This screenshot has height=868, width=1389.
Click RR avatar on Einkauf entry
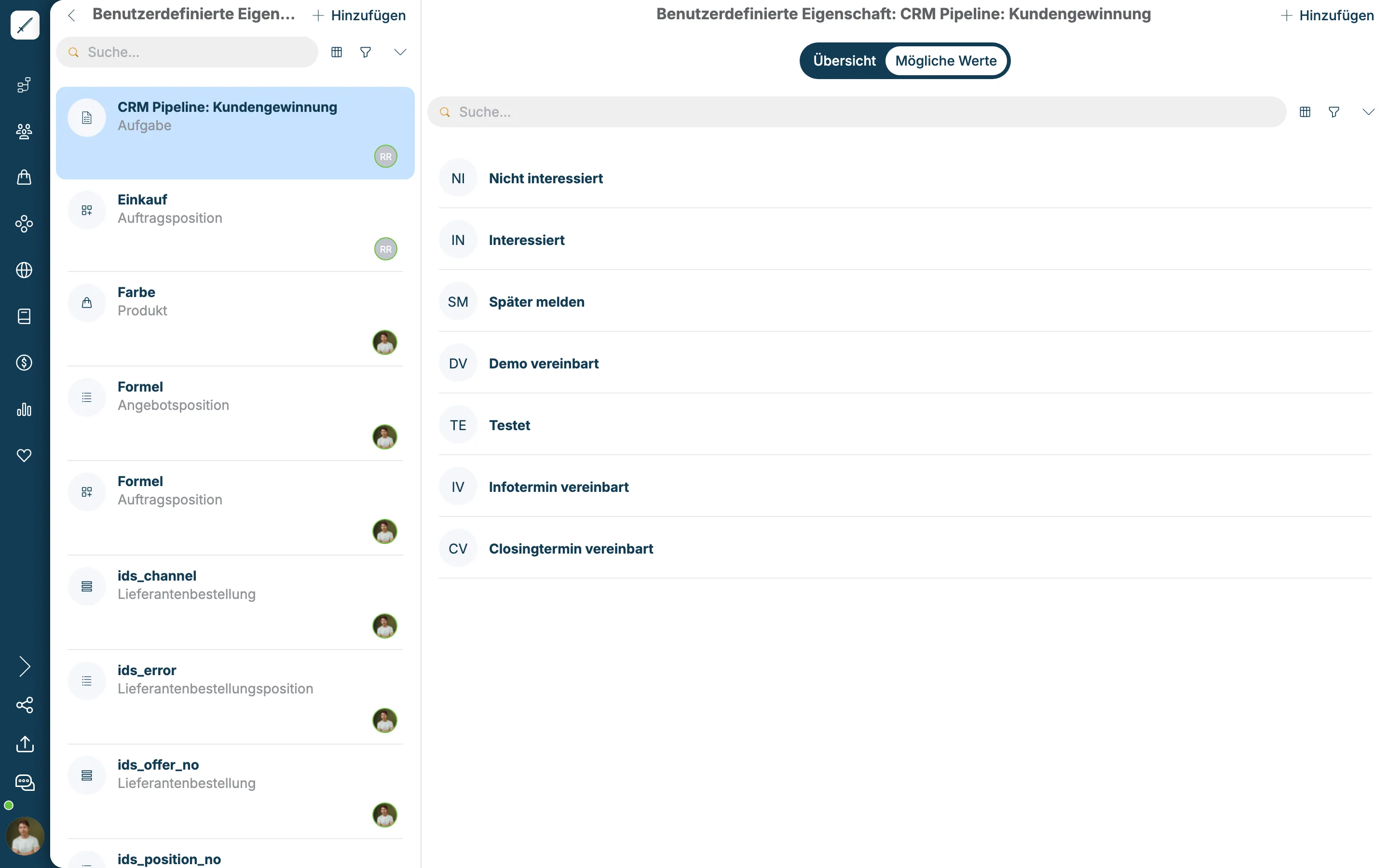[x=386, y=249]
